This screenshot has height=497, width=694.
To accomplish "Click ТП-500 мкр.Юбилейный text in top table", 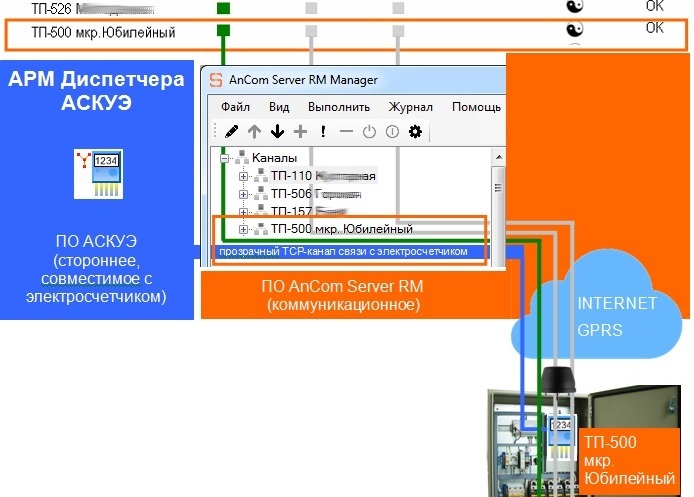I will click(103, 32).
